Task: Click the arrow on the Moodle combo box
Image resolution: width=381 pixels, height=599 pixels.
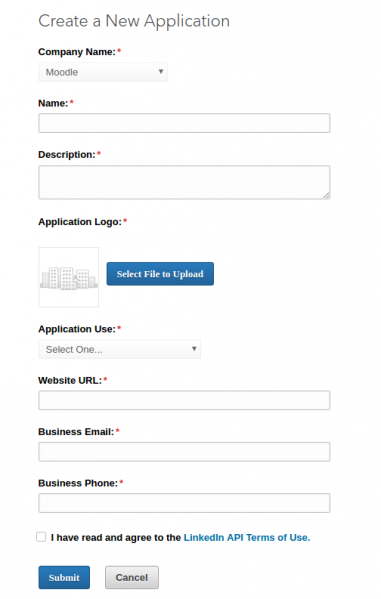Action: [161, 71]
